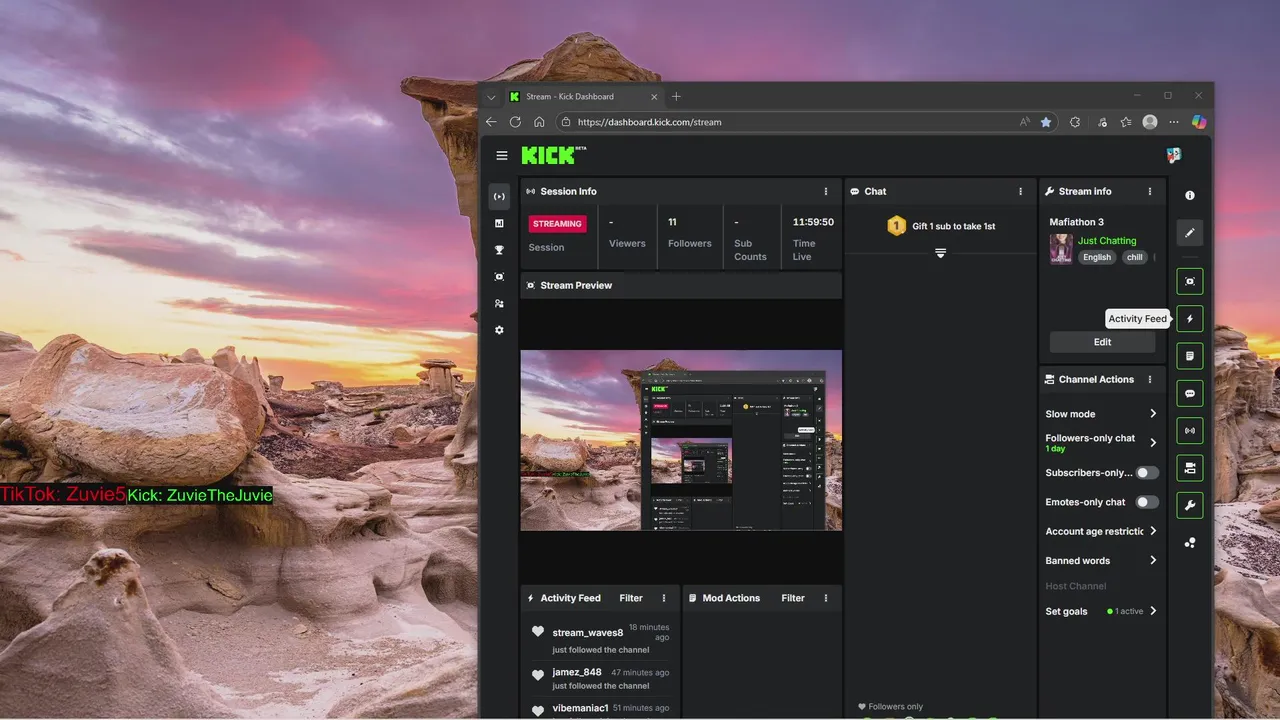
Task: Open the settings gear in left sidebar
Action: tap(499, 330)
